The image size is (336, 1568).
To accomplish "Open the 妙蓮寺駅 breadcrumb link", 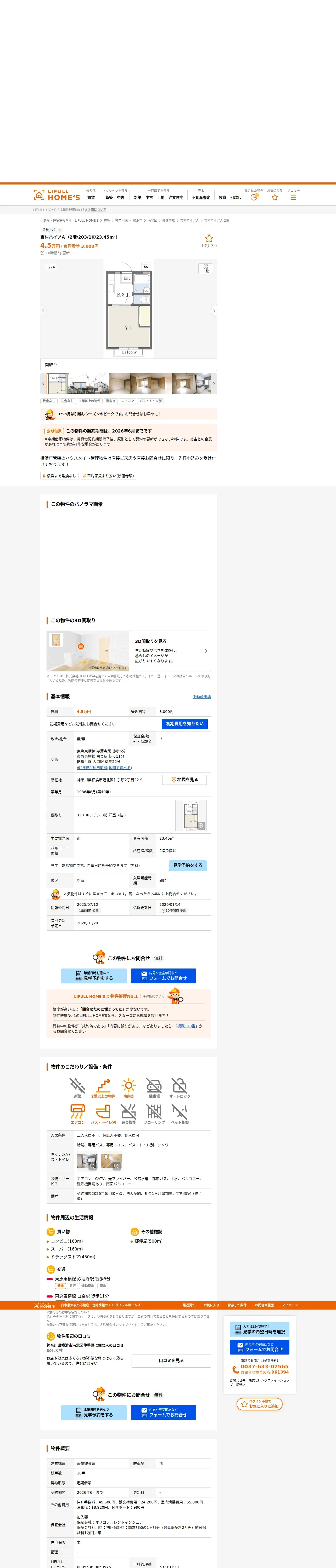I will click(168, 220).
